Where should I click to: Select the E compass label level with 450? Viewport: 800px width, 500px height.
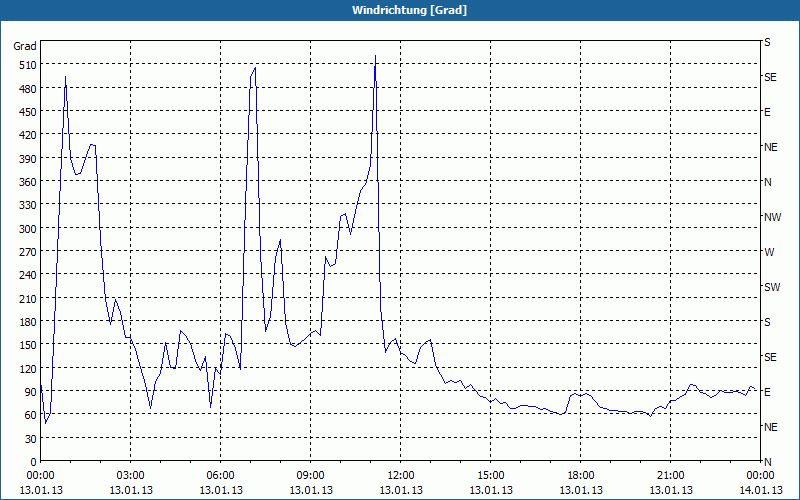[767, 112]
